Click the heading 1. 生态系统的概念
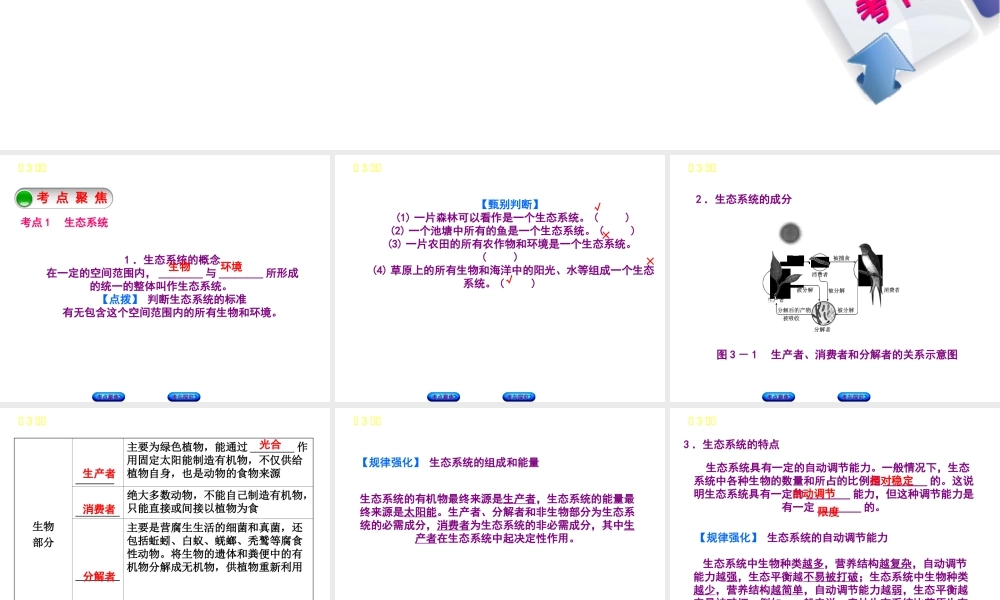This screenshot has width=1000, height=600. [172, 260]
